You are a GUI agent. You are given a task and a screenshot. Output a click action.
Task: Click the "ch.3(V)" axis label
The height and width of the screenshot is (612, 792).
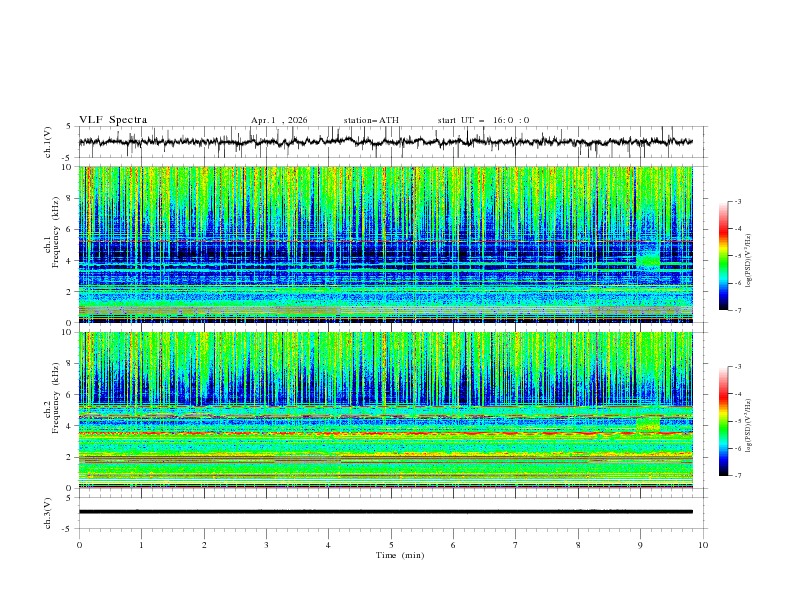pyautogui.click(x=48, y=513)
